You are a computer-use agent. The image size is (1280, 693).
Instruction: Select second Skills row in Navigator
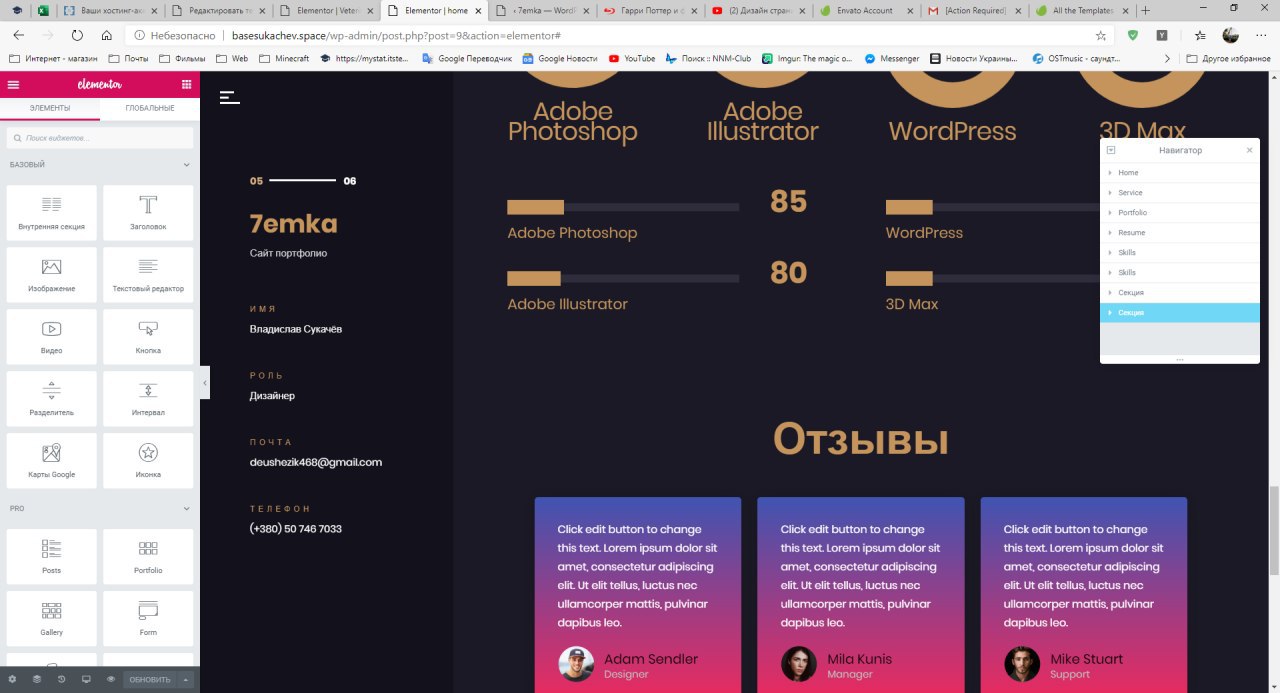(x=1180, y=273)
